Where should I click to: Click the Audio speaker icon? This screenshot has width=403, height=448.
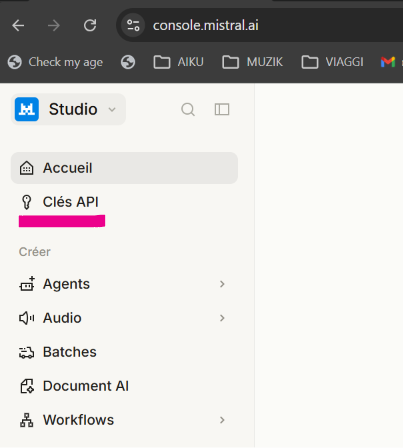pos(27,318)
